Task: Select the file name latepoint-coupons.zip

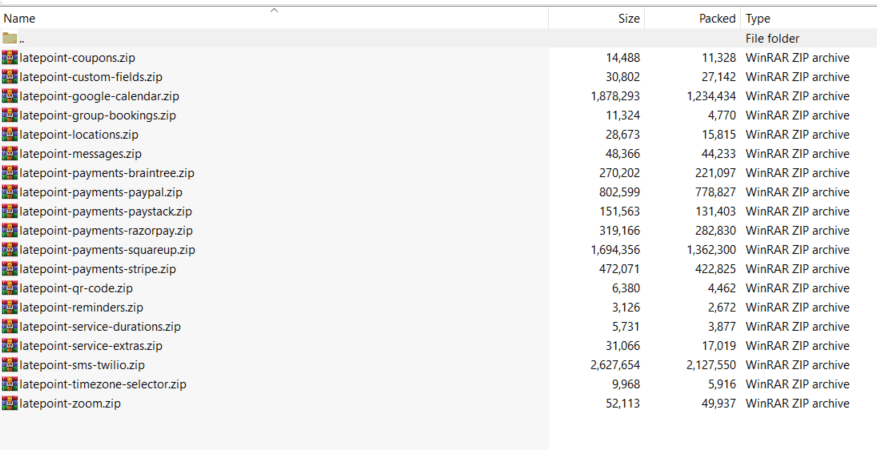Action: click(x=77, y=58)
